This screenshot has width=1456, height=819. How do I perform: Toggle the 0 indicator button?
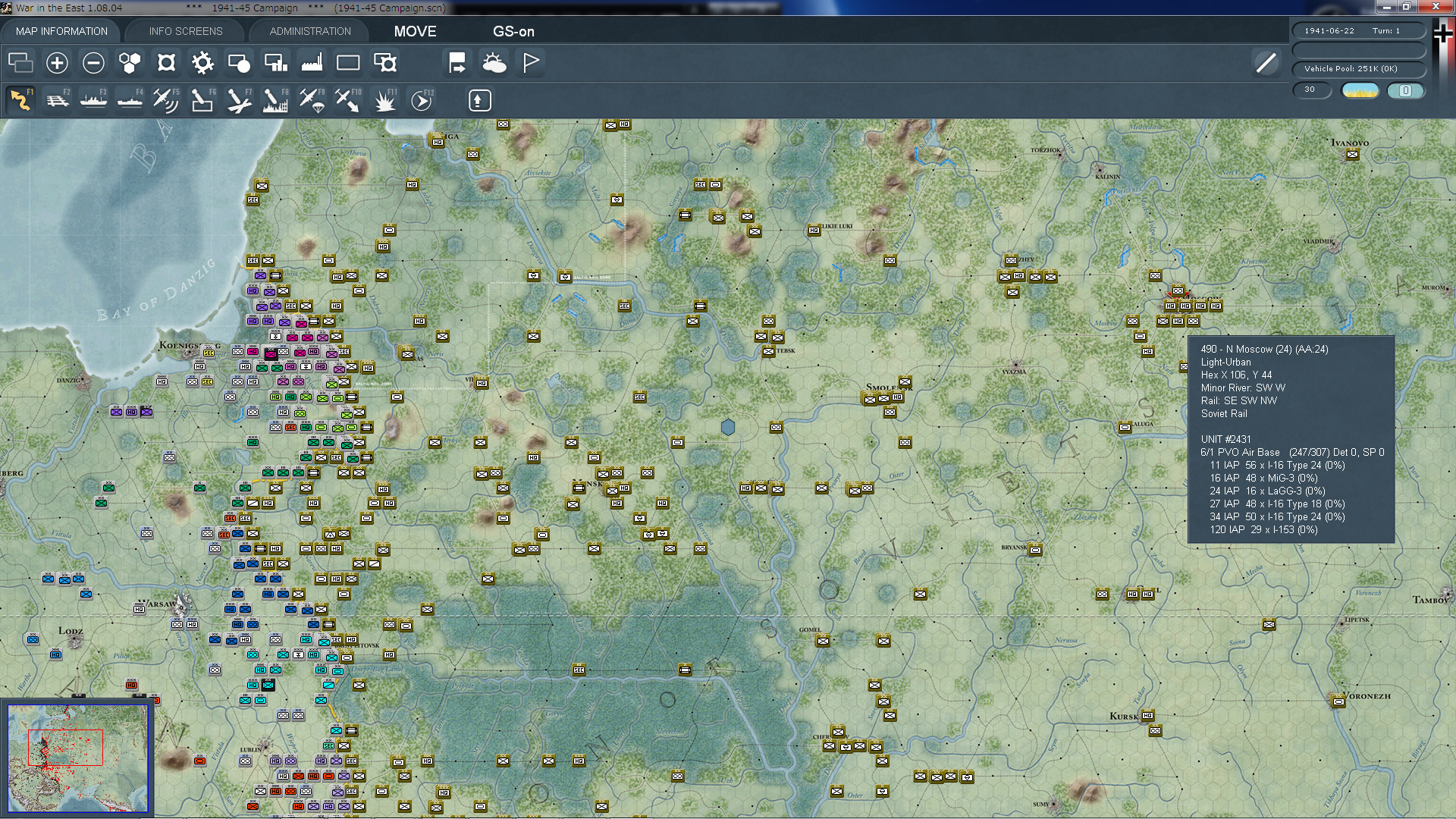click(x=1405, y=90)
